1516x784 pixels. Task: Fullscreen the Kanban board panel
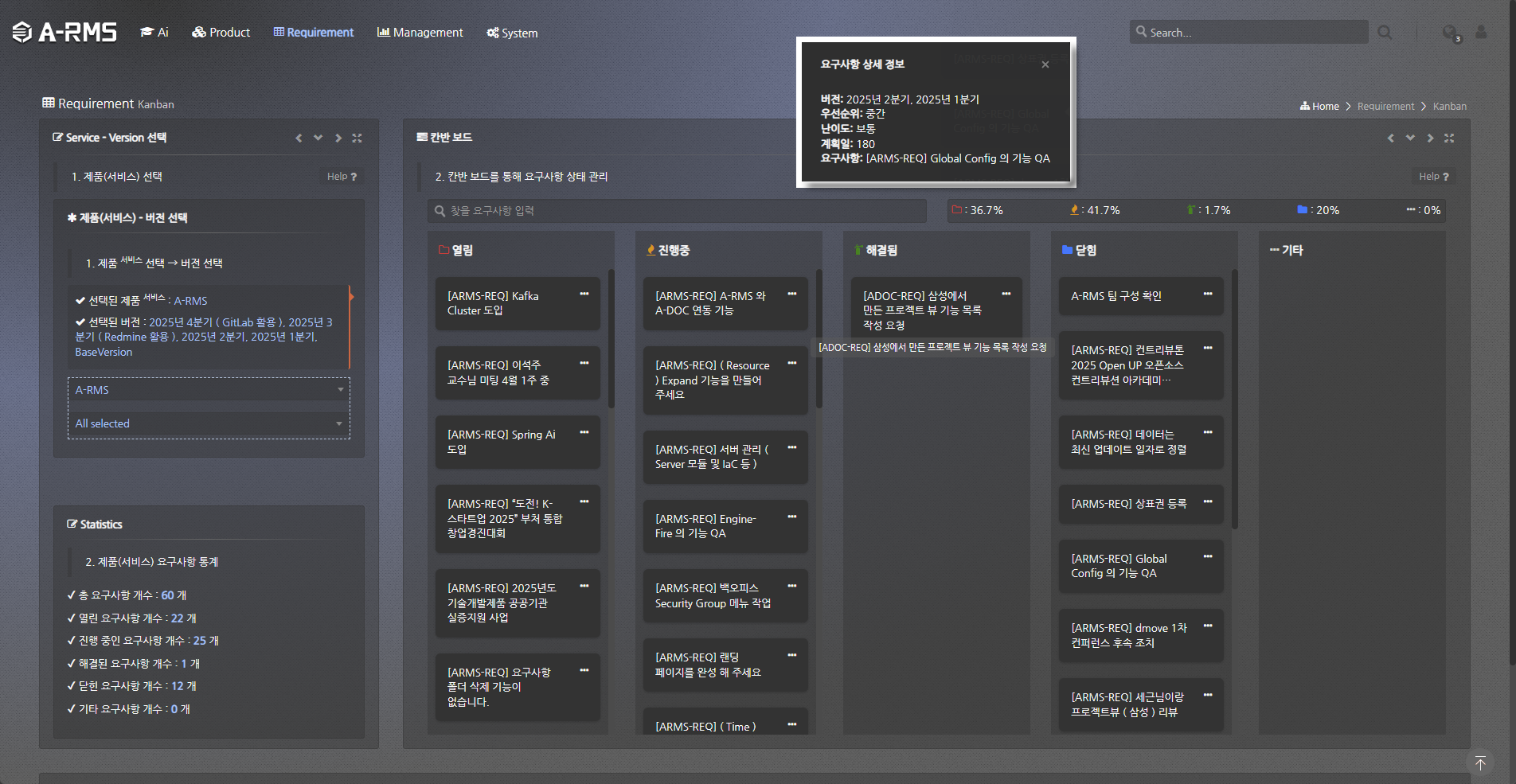[1449, 138]
